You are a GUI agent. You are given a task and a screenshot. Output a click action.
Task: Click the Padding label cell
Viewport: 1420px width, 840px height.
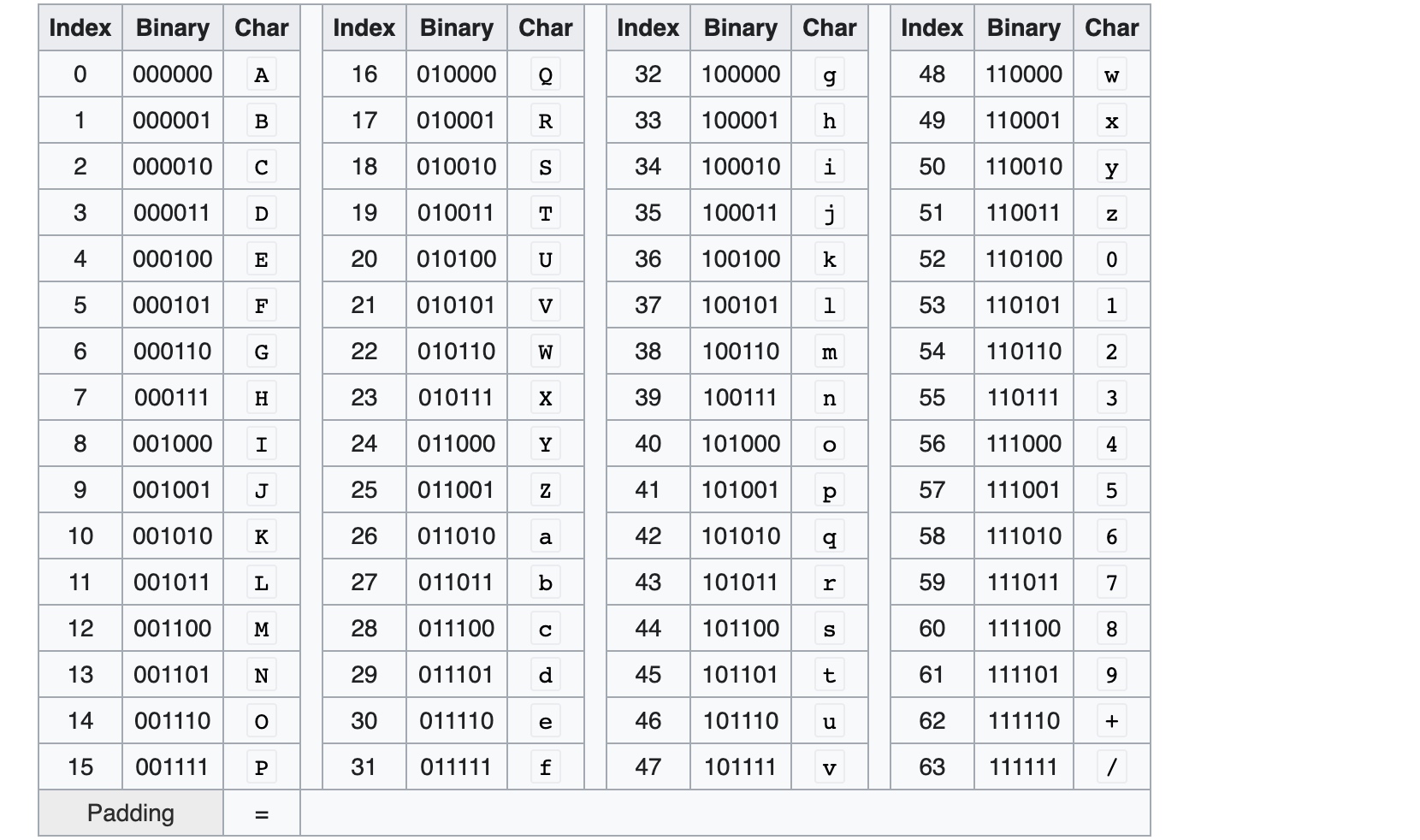click(131, 813)
